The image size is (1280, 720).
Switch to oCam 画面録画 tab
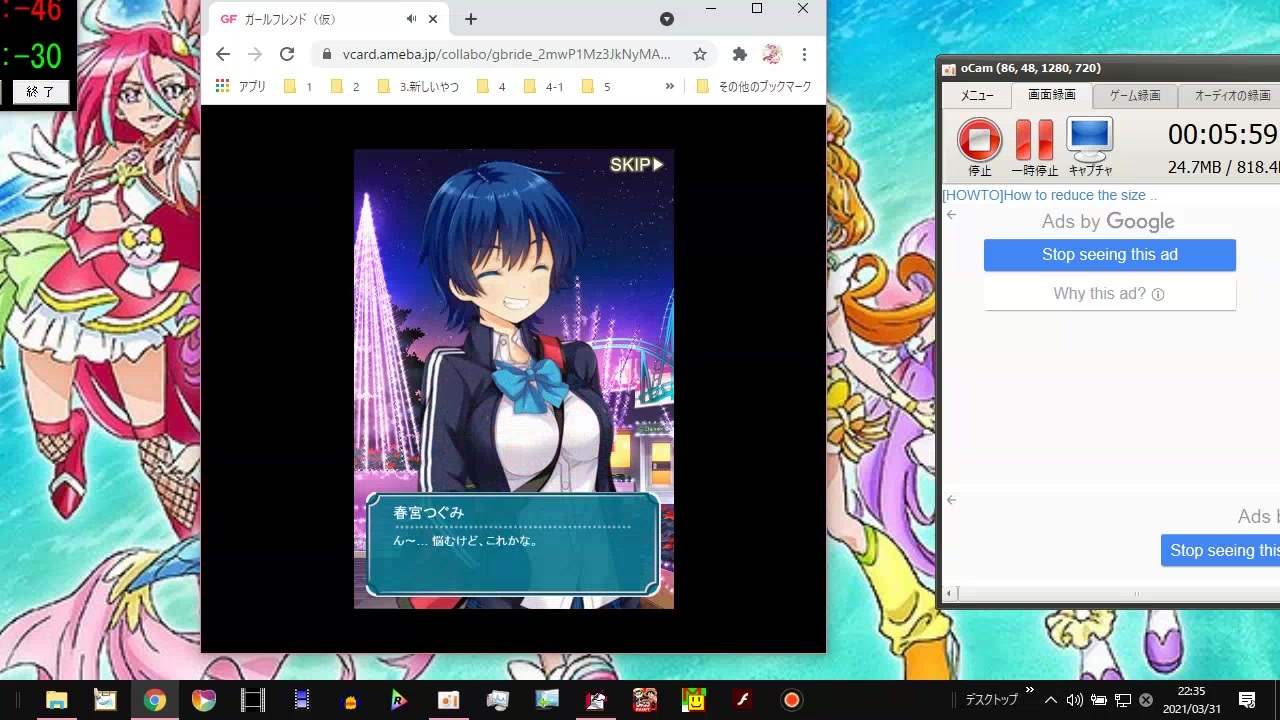coord(1052,95)
